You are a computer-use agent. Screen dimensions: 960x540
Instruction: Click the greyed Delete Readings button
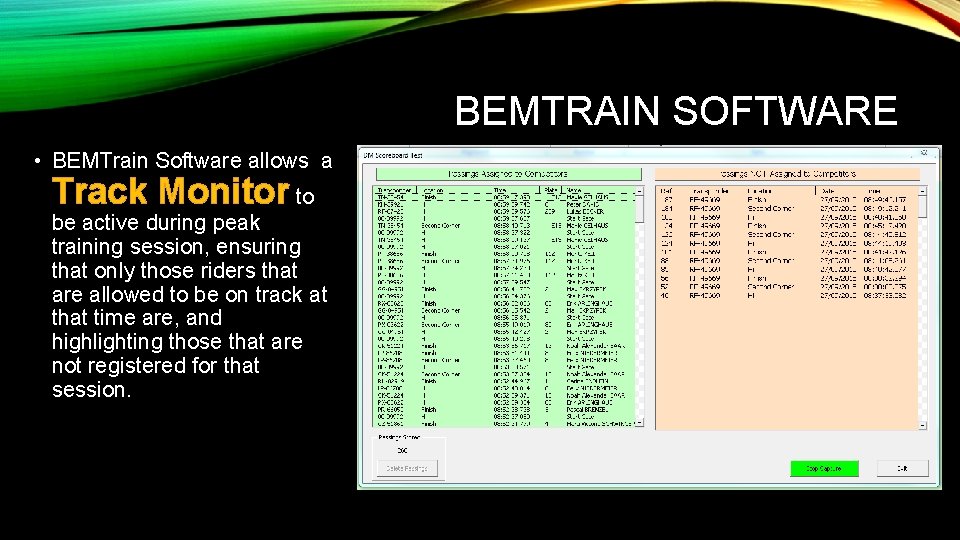(407, 468)
